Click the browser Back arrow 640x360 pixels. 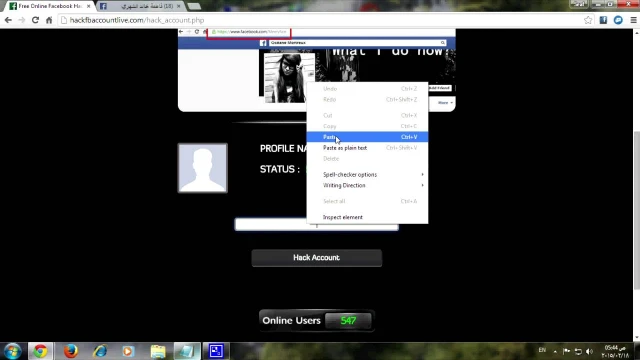pos(8,20)
